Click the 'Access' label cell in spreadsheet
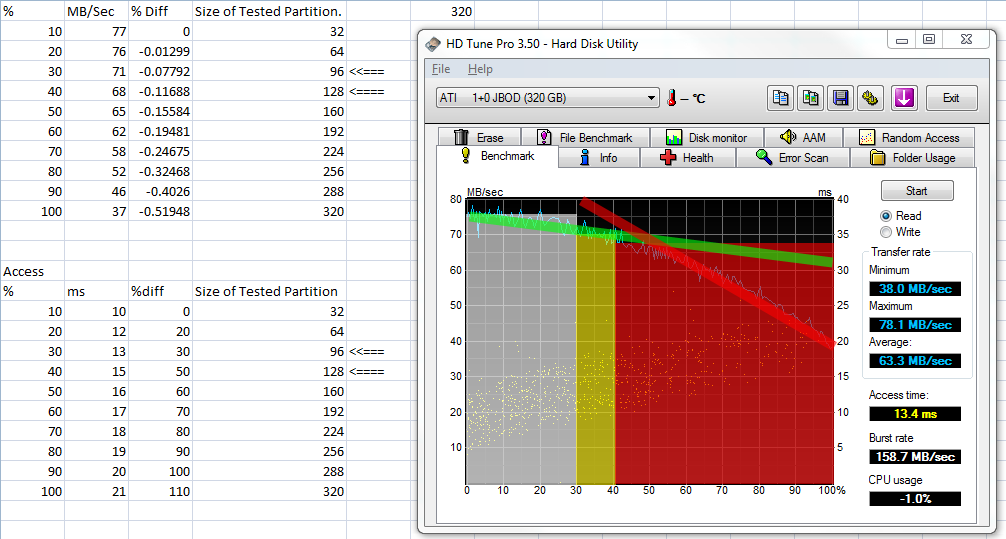 click(32, 271)
